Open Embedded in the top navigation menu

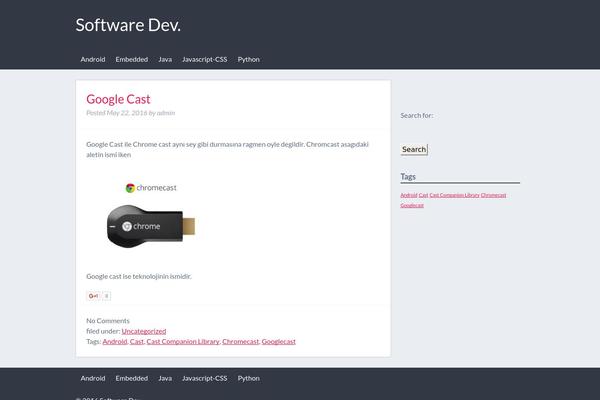point(132,59)
